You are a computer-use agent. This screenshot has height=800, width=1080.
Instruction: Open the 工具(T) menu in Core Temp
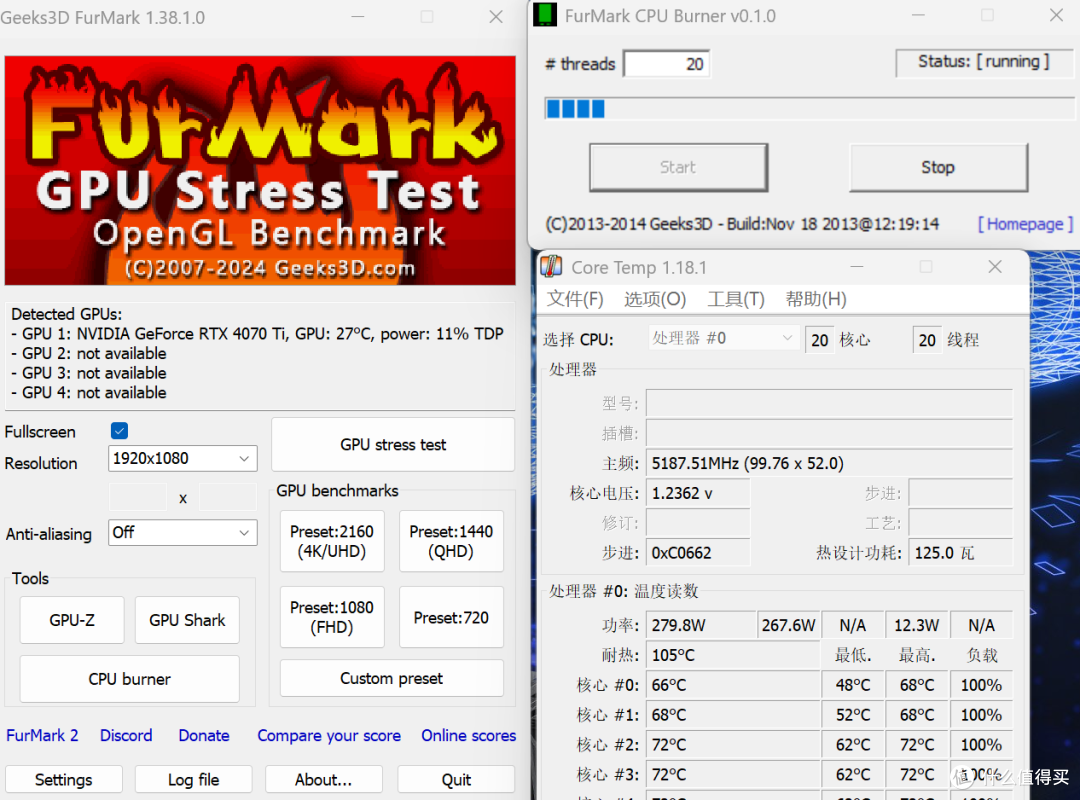tap(736, 299)
